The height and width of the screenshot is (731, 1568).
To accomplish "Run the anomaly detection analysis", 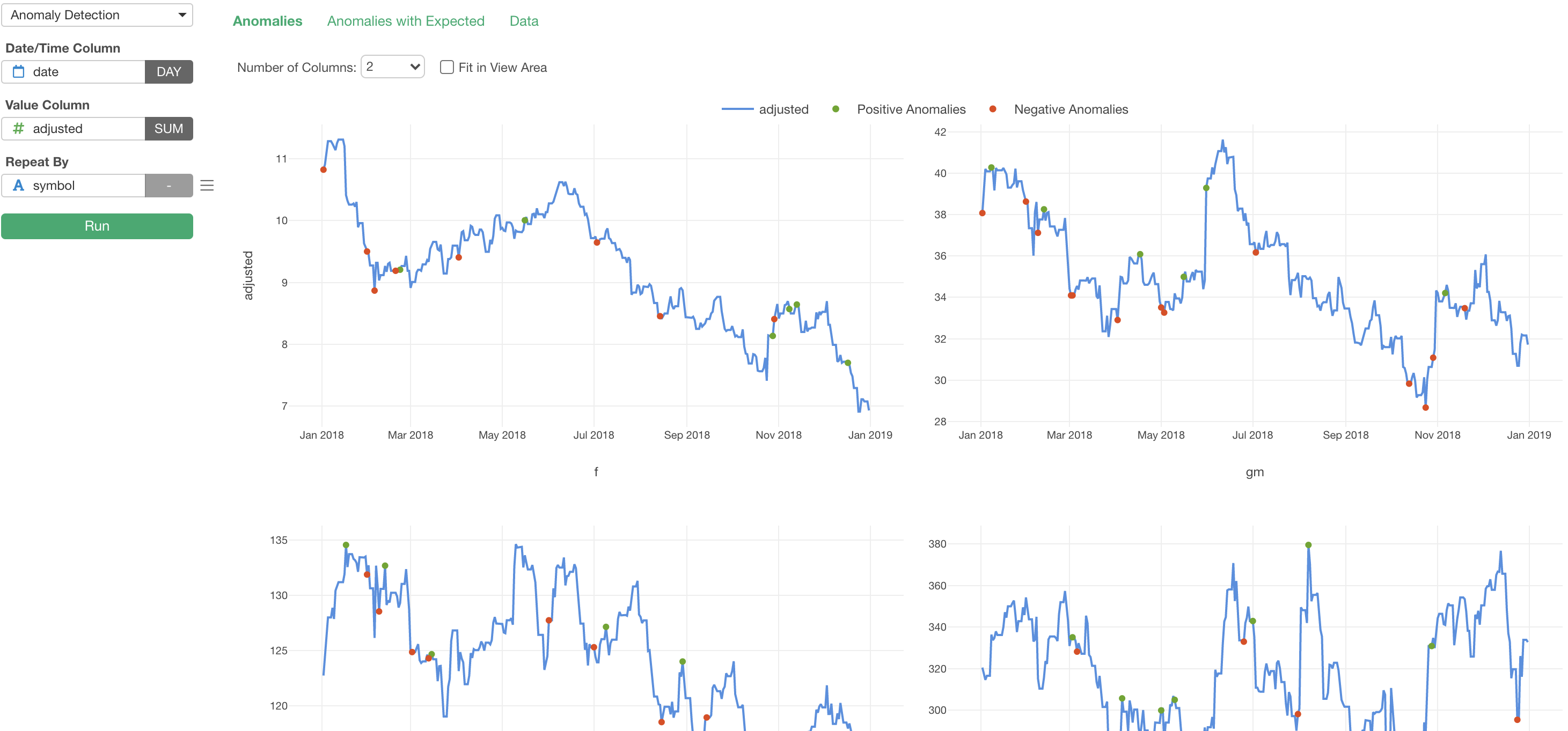I will (x=97, y=226).
